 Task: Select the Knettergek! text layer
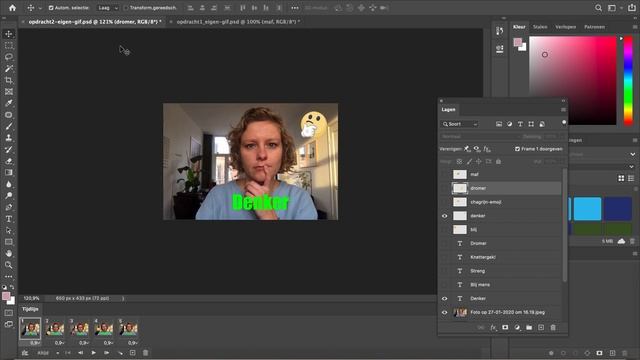(483, 257)
